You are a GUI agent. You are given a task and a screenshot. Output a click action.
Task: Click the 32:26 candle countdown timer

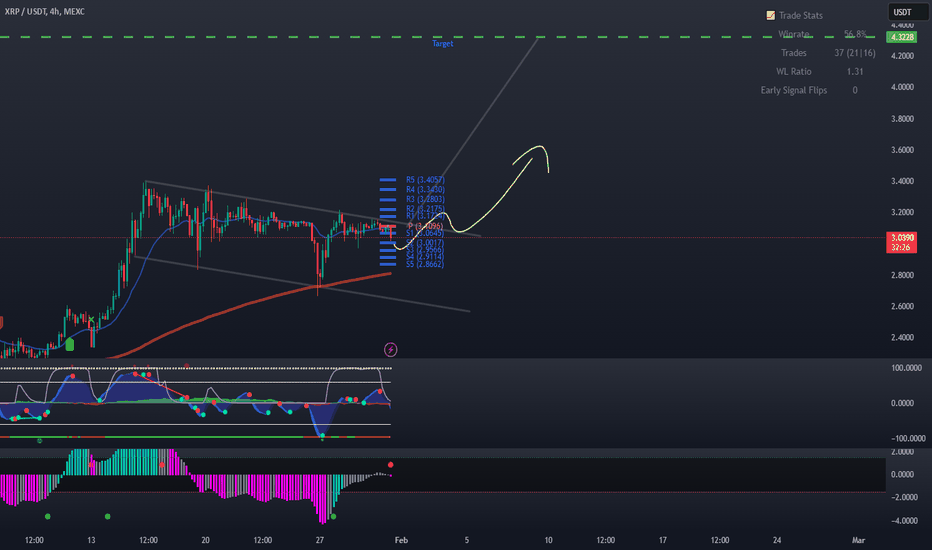(901, 247)
